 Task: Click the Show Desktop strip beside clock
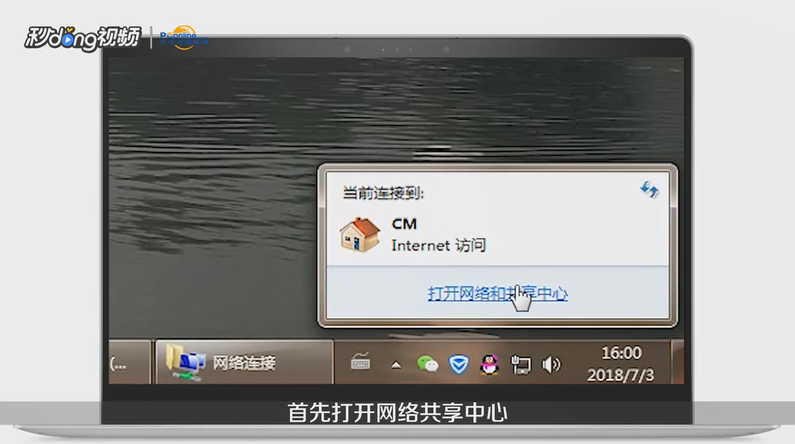[678, 362]
